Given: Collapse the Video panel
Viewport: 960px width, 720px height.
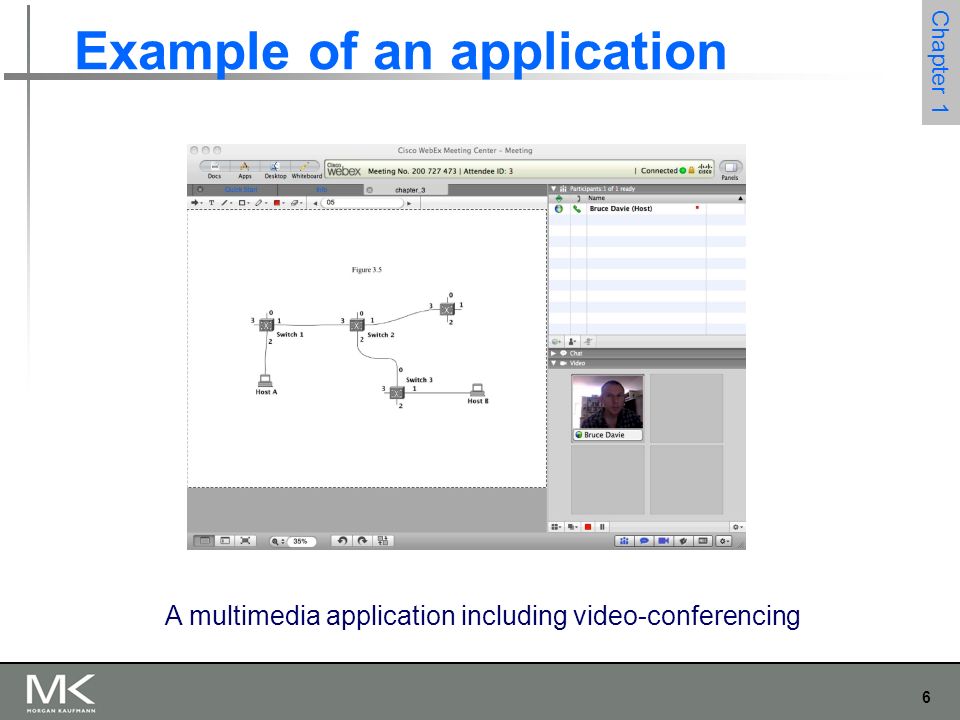Looking at the screenshot, I should point(553,363).
